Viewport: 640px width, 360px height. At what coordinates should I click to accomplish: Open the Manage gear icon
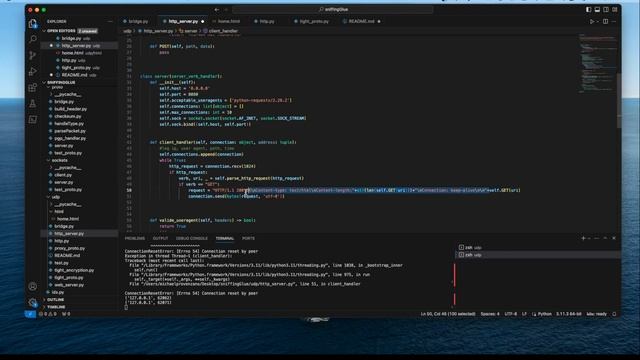(x=33, y=302)
